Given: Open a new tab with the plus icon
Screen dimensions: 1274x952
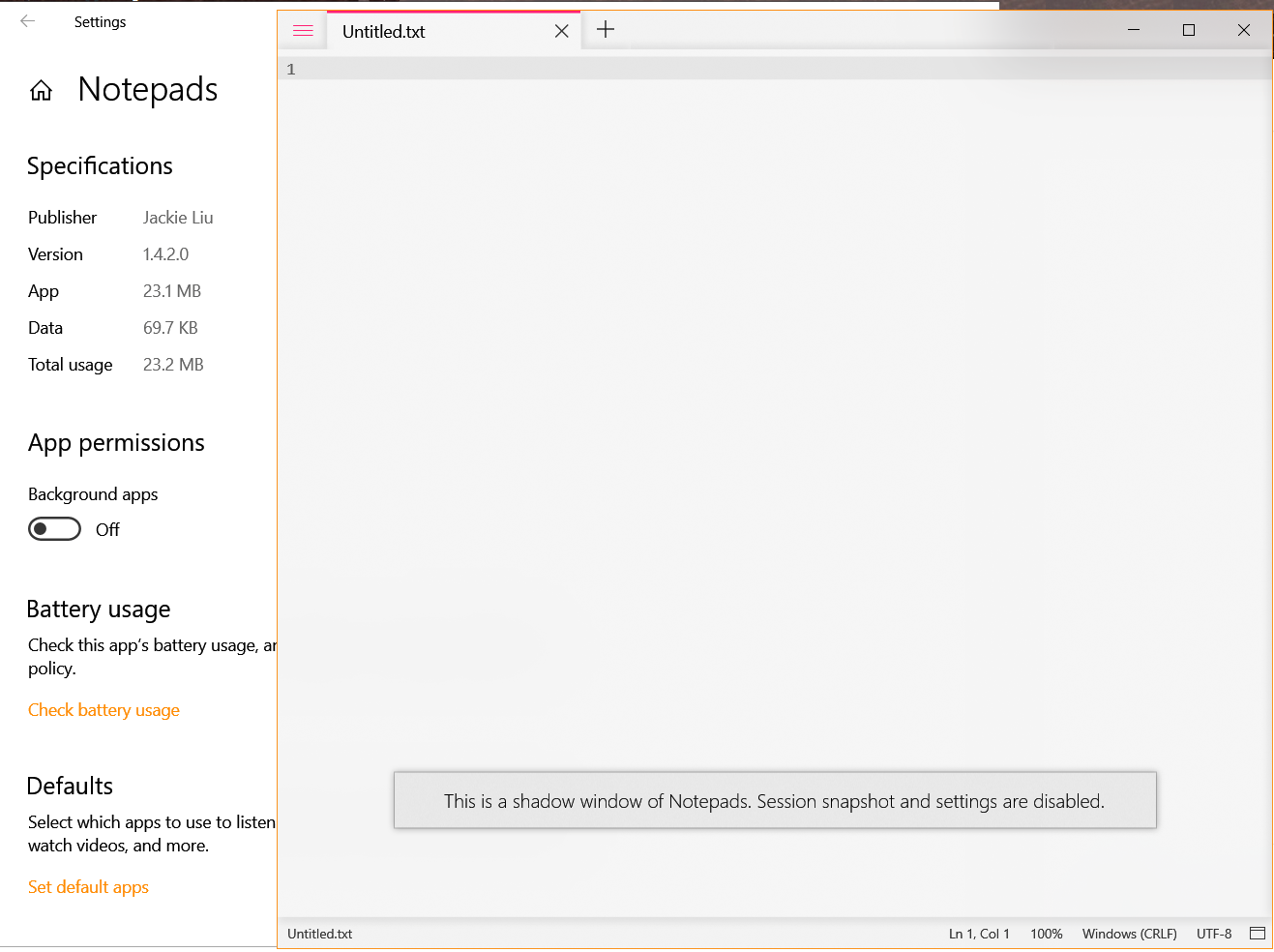Looking at the screenshot, I should pos(605,30).
